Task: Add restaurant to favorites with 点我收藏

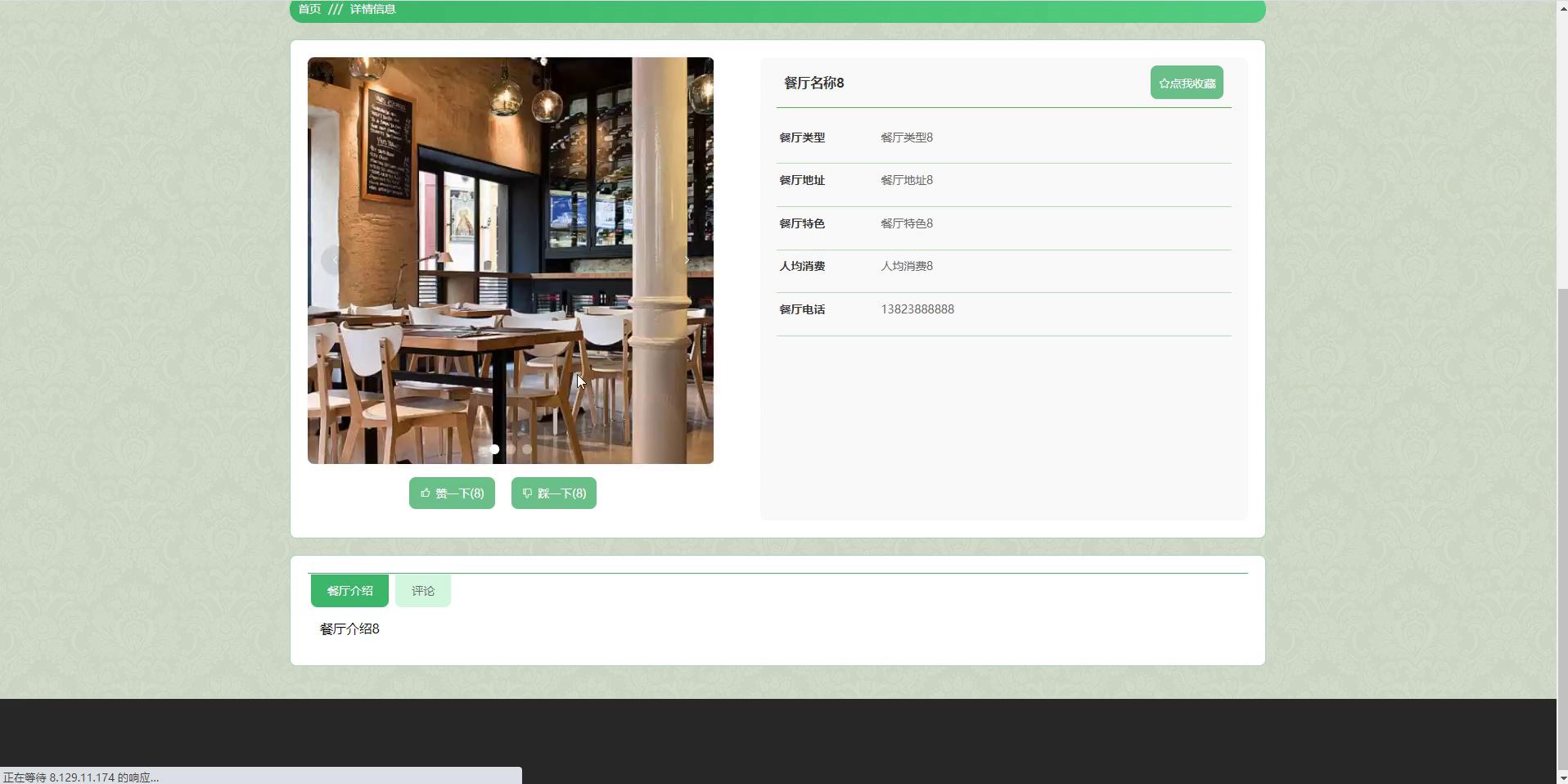Action: coord(1187,83)
